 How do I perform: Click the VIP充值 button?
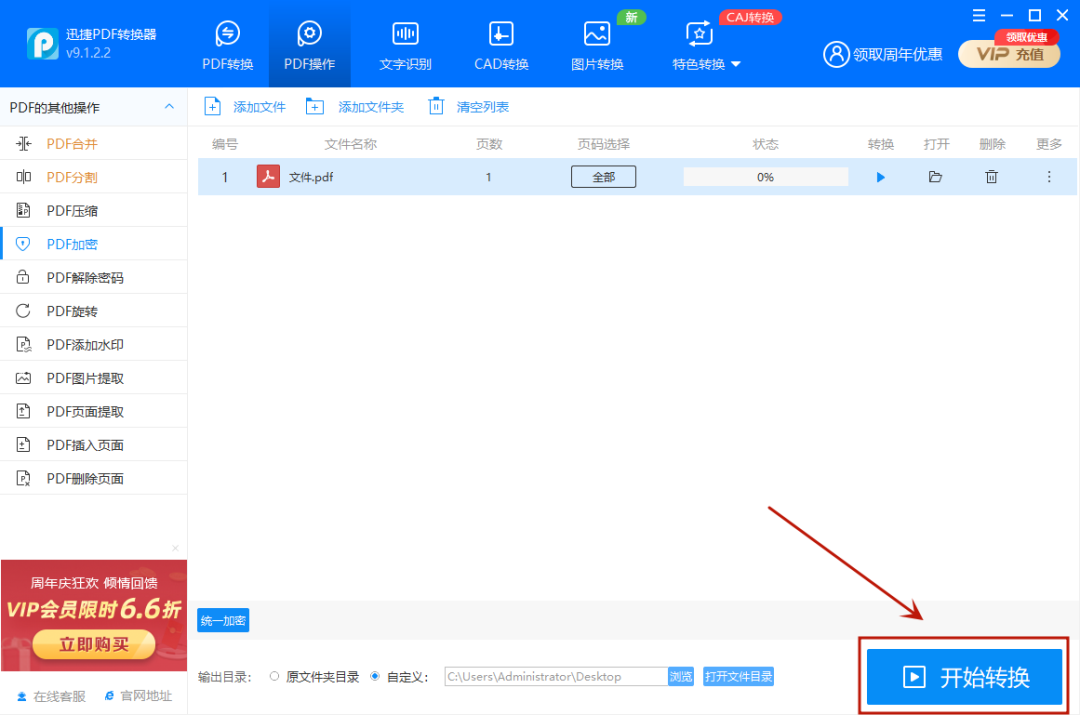pyautogui.click(x=1009, y=54)
